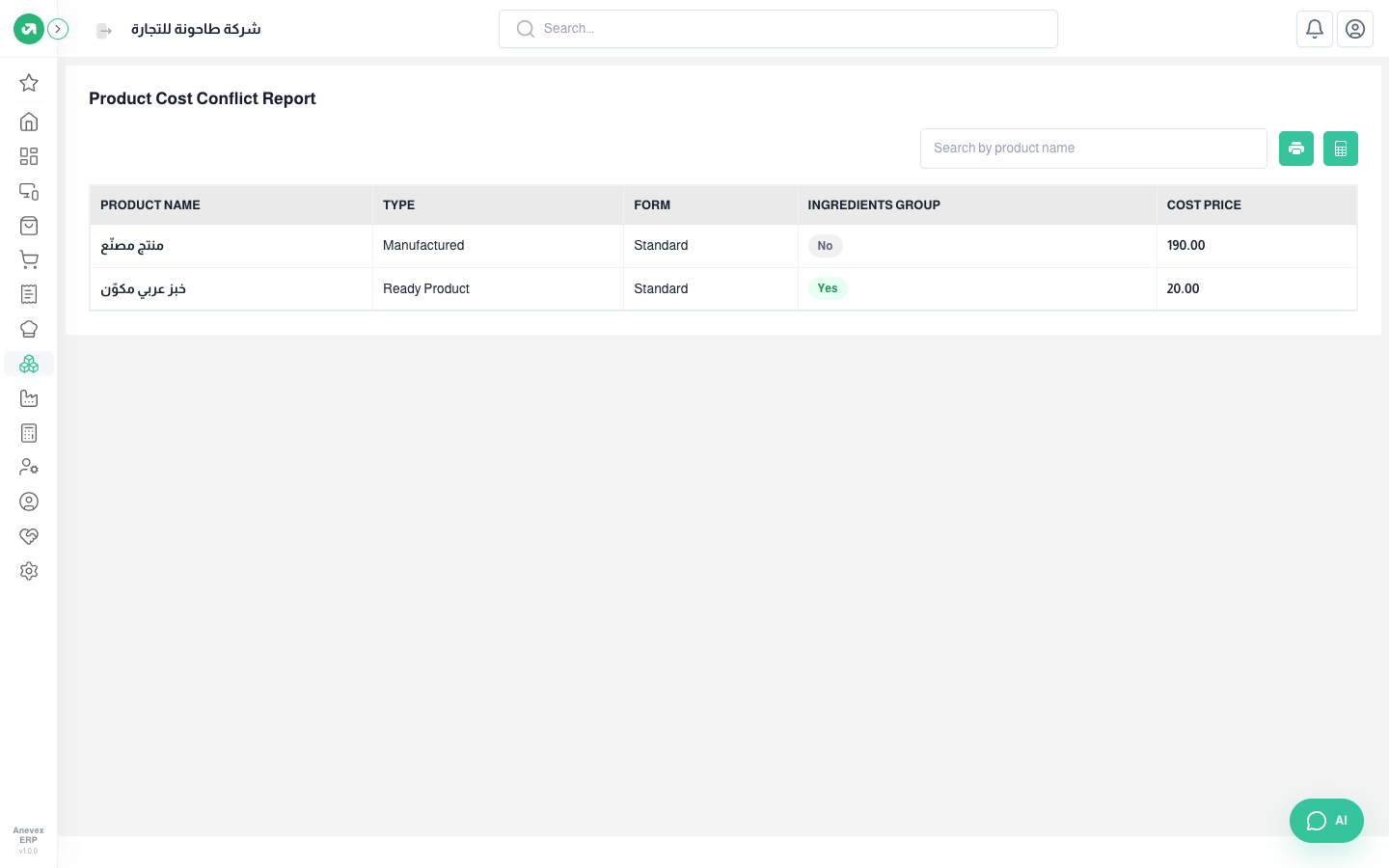Open the favorites star icon in sidebar
This screenshot has height=868, width=1389.
point(29,83)
